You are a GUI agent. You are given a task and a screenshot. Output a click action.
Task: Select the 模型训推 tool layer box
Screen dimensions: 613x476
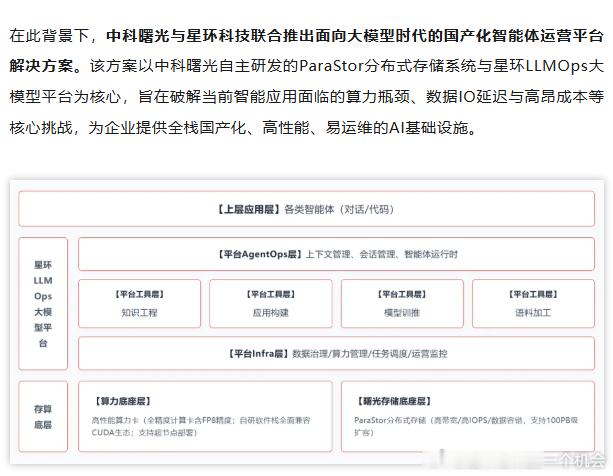tap(402, 303)
